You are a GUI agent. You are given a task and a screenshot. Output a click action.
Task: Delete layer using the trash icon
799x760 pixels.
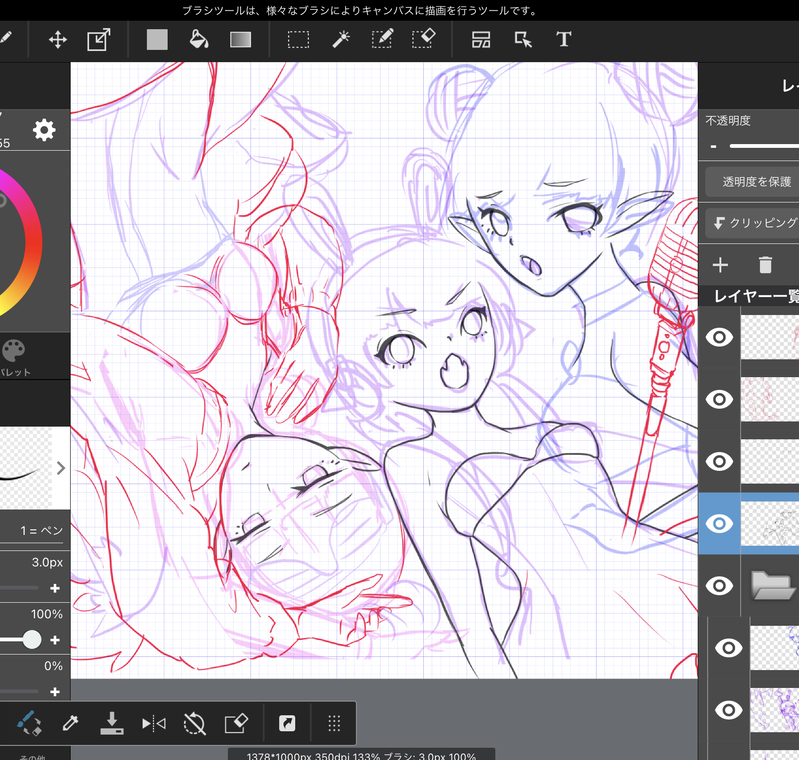(x=765, y=265)
